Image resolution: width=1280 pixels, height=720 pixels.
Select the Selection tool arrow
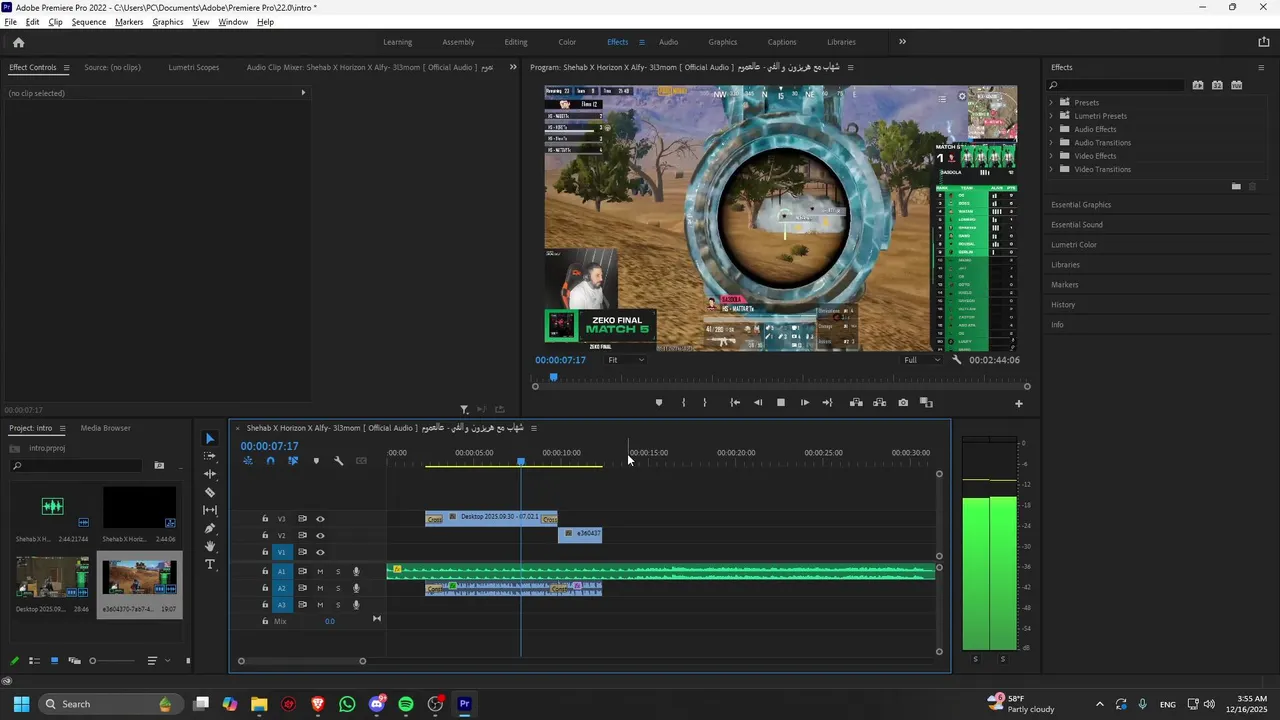tap(210, 438)
